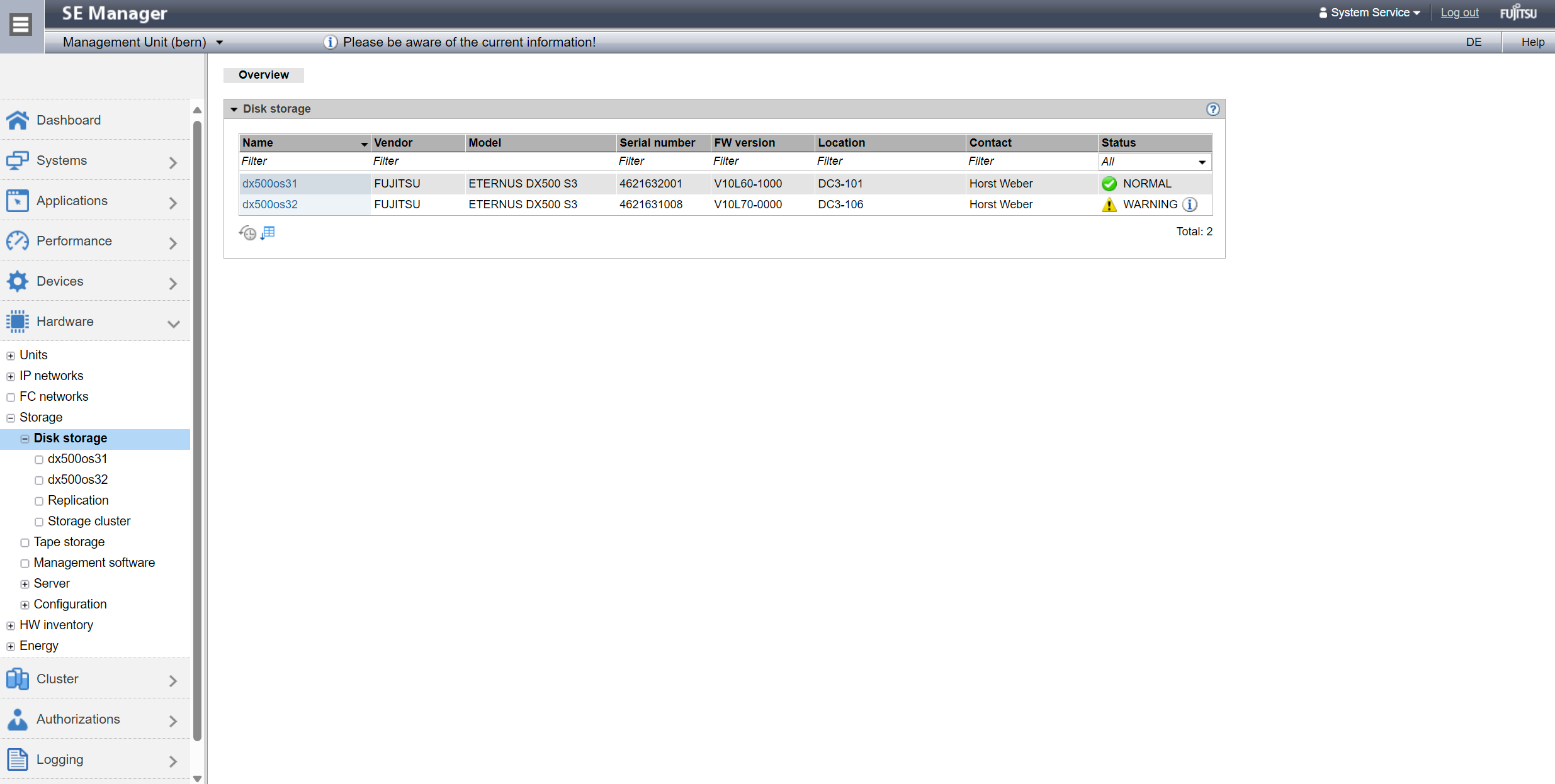Open the hamburger menu icon
Screen dimensions: 1555x784
tap(21, 25)
